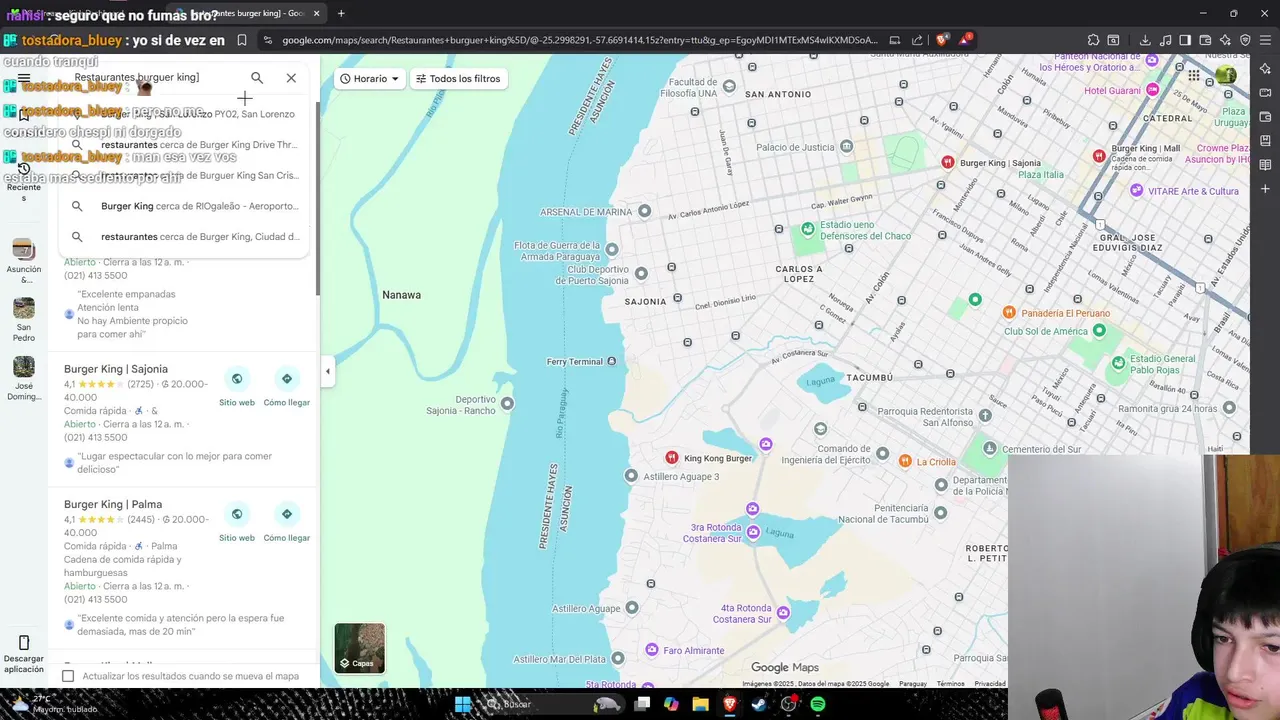
Task: Open Leo AI sparkle toolbar icon
Action: point(1225,40)
